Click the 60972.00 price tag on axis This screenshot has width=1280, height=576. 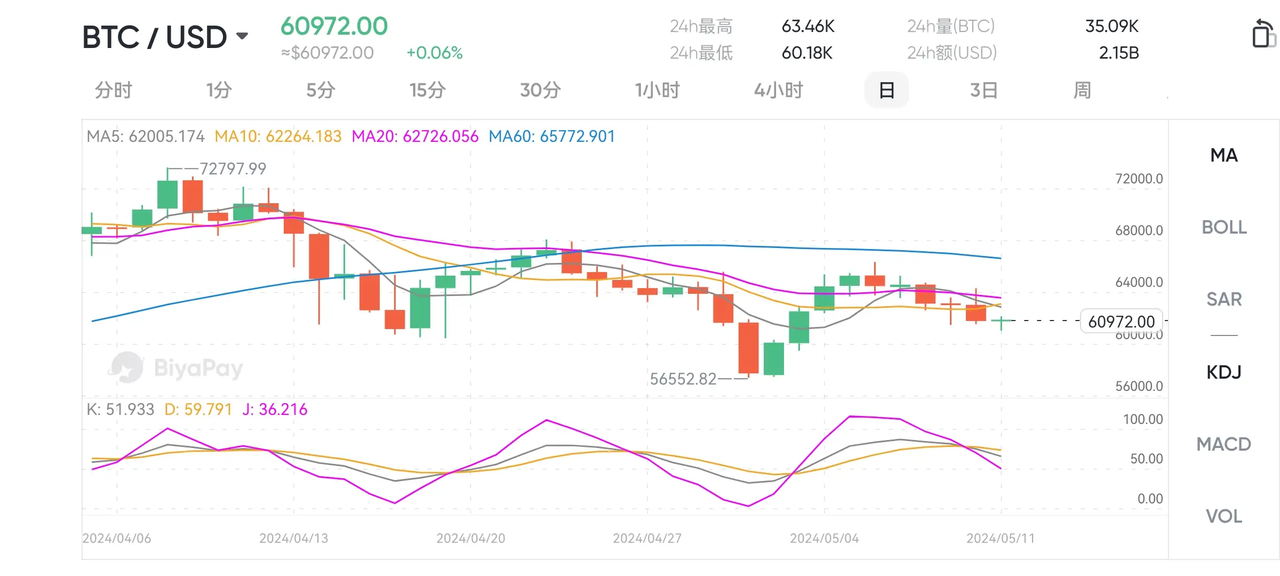coord(1122,321)
